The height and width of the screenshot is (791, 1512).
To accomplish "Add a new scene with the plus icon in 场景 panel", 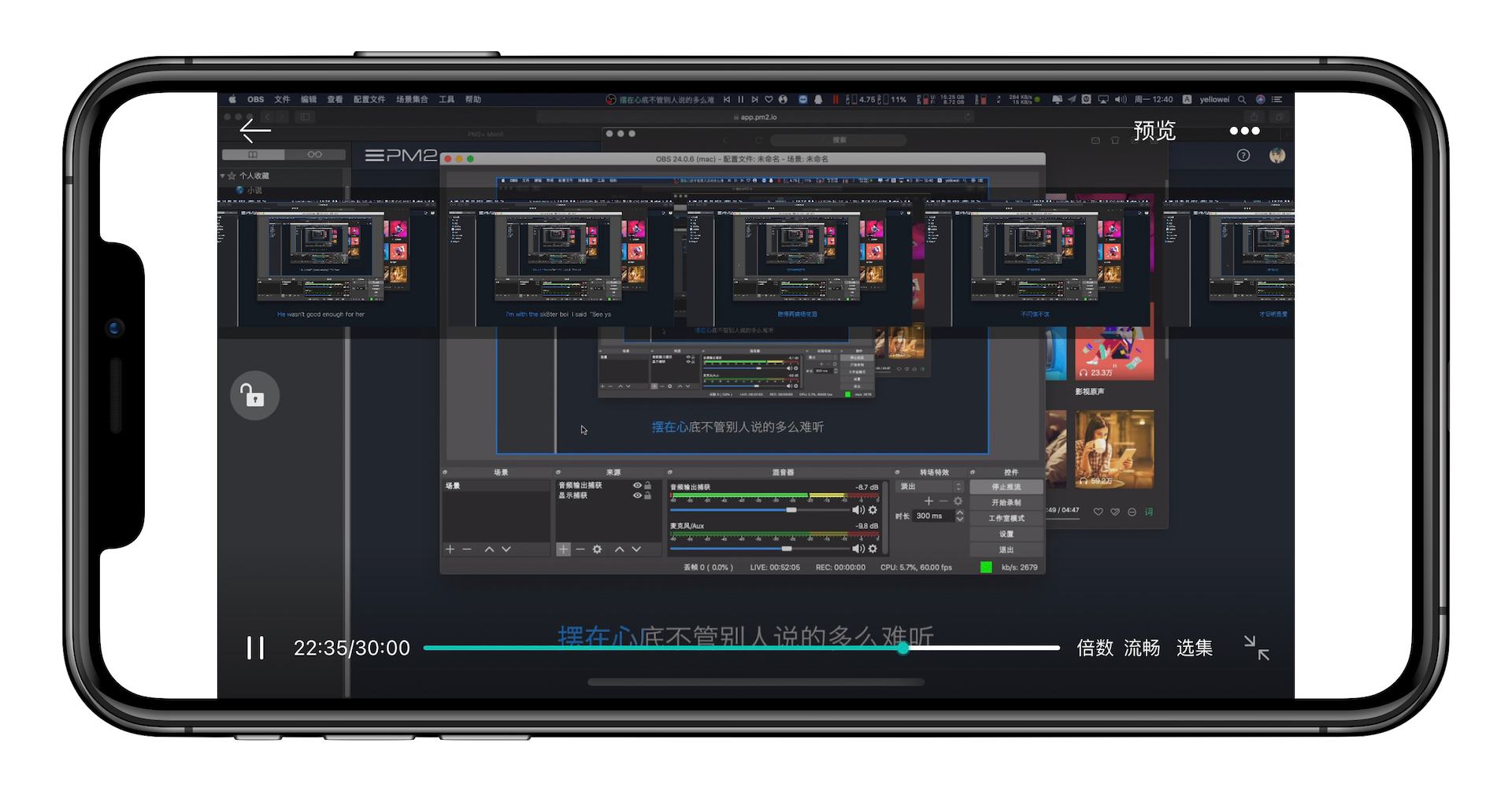I will pos(450,549).
